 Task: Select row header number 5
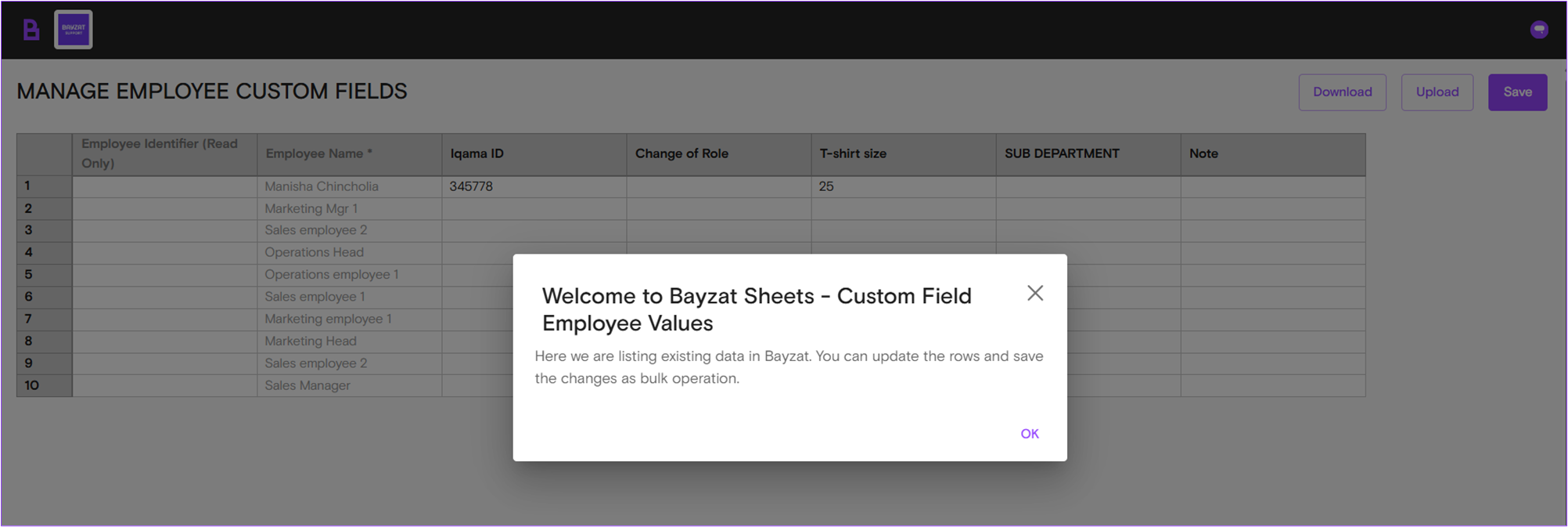[45, 275]
